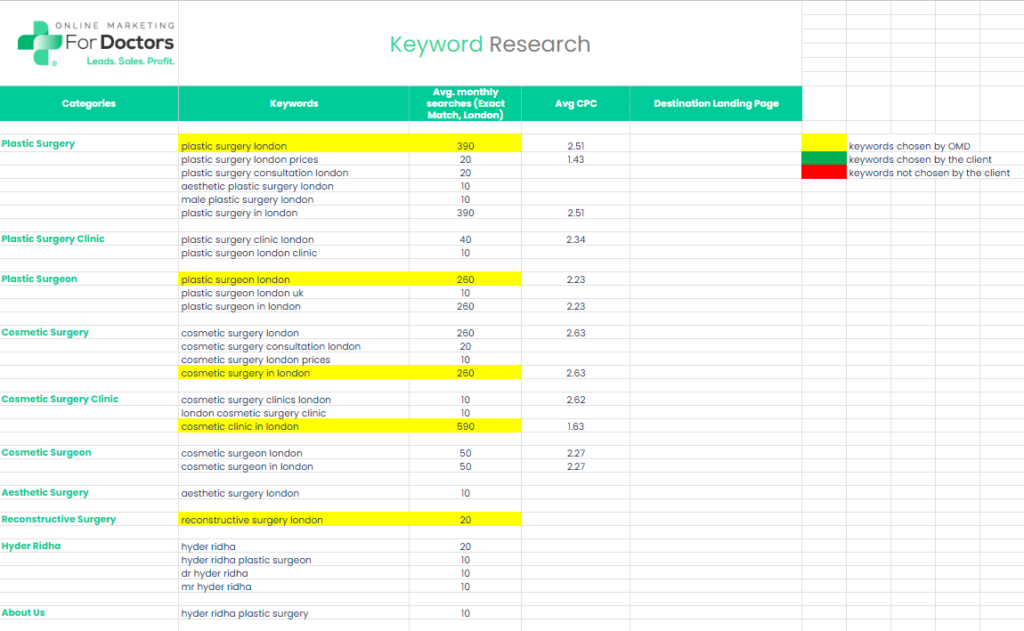Click the Keywords column header

click(x=294, y=103)
